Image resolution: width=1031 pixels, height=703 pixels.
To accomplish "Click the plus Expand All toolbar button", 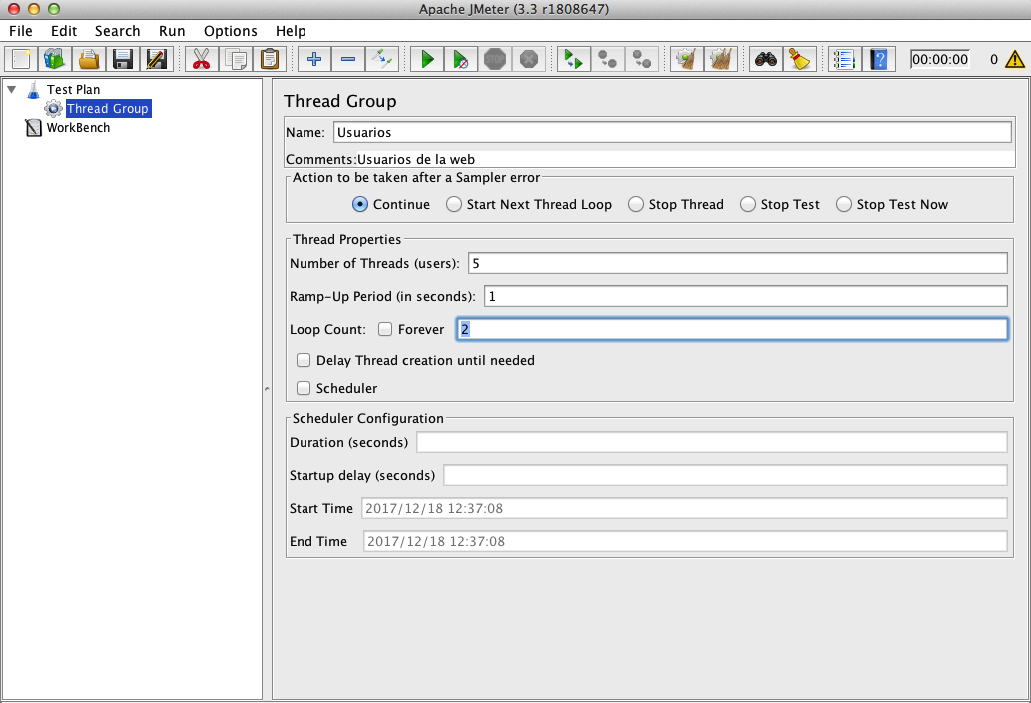I will [x=314, y=59].
